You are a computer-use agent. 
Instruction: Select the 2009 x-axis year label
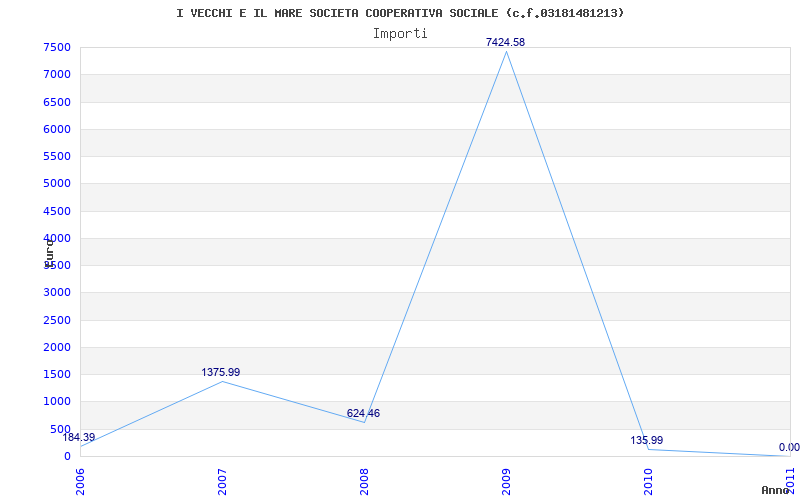pos(506,481)
